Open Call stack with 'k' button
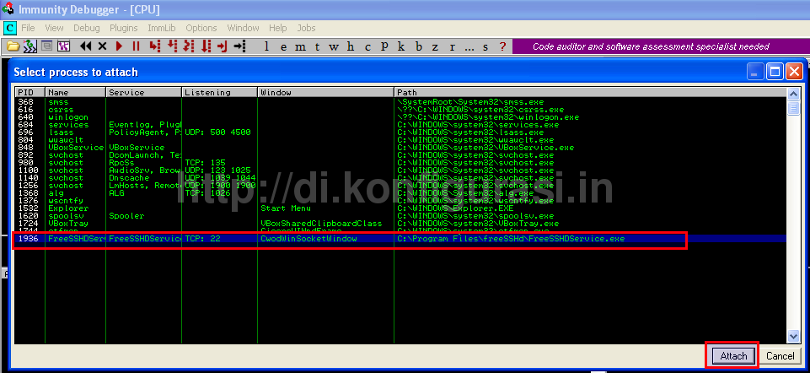The width and height of the screenshot is (810, 373). pyautogui.click(x=401, y=46)
